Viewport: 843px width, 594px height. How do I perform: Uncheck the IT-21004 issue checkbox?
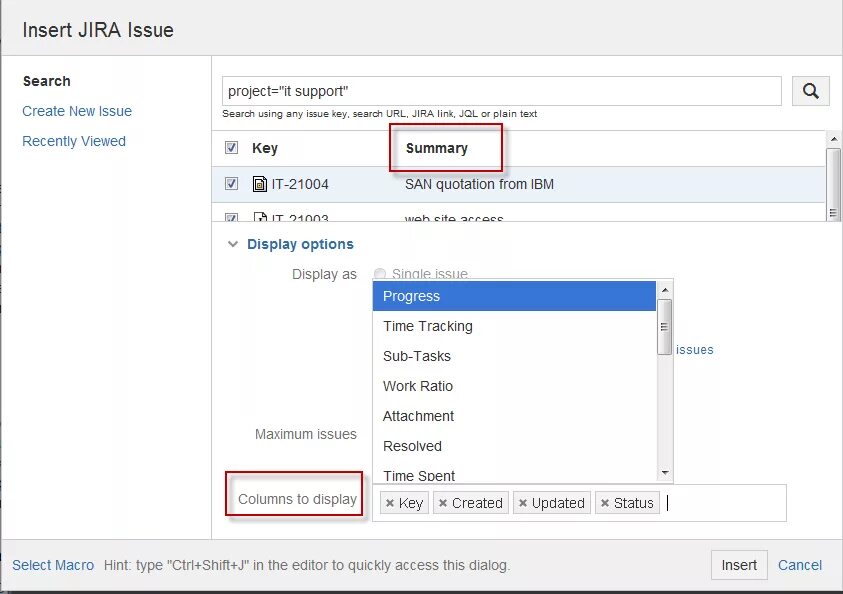(x=231, y=183)
